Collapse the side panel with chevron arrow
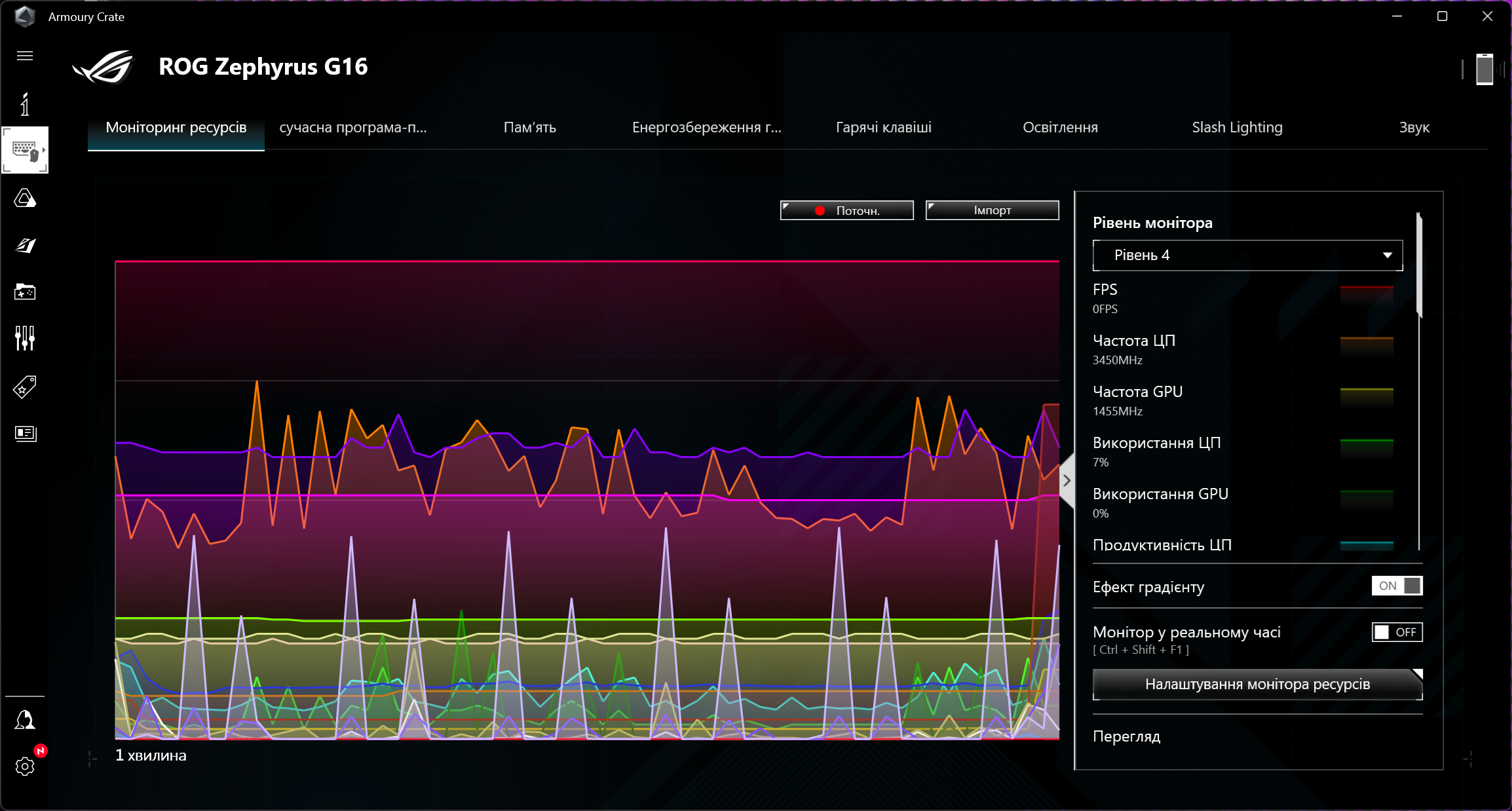The width and height of the screenshot is (1512, 811). [x=1067, y=481]
